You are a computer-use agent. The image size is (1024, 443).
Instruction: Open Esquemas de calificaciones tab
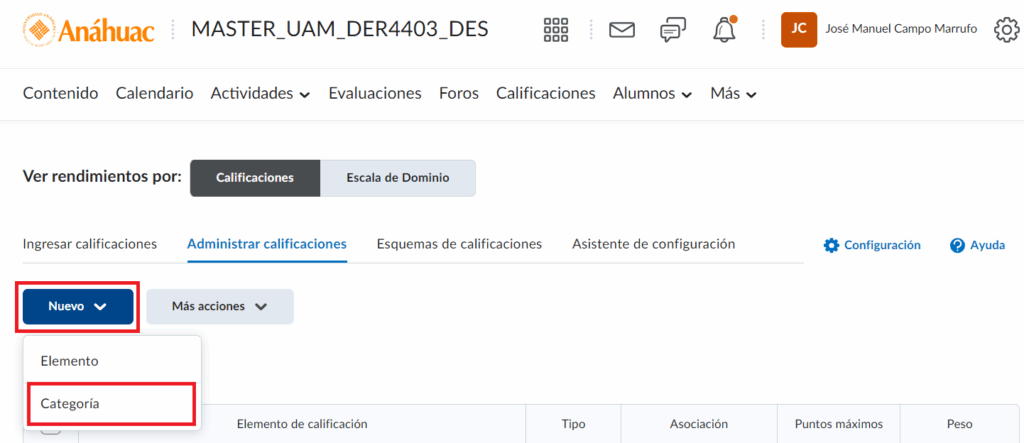459,244
